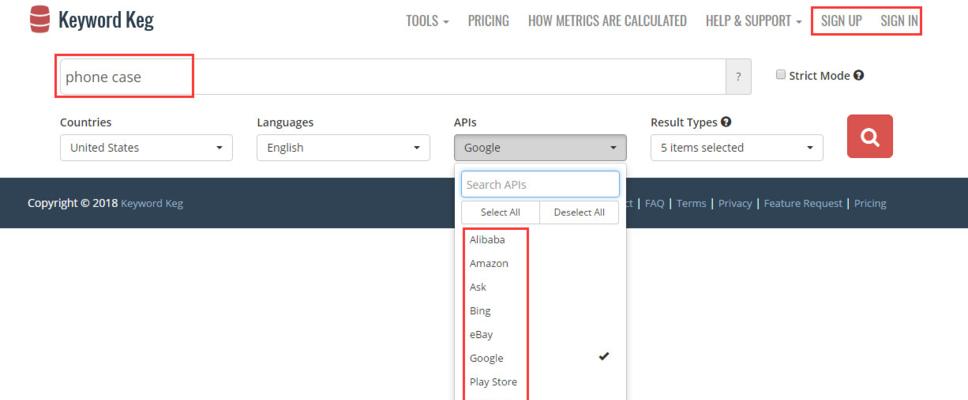
Task: Click the Keyword Keg header title
Action: coord(106,20)
